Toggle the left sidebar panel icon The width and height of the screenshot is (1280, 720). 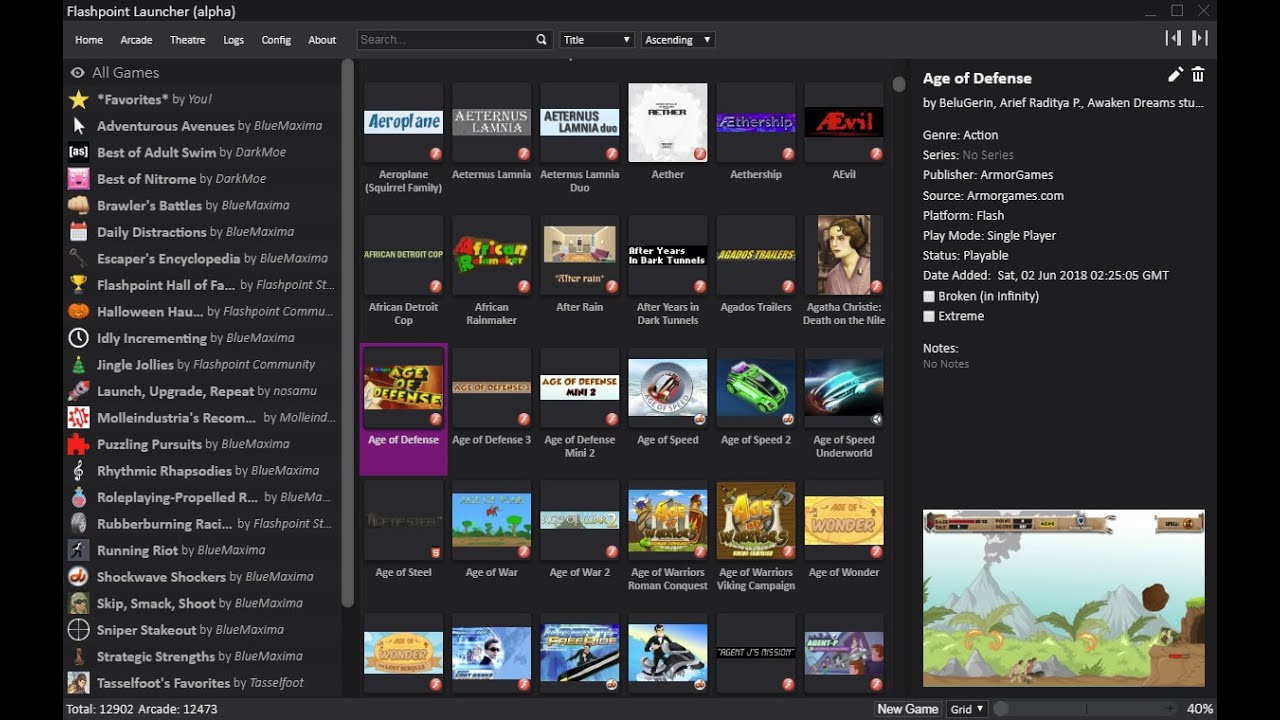click(1173, 38)
